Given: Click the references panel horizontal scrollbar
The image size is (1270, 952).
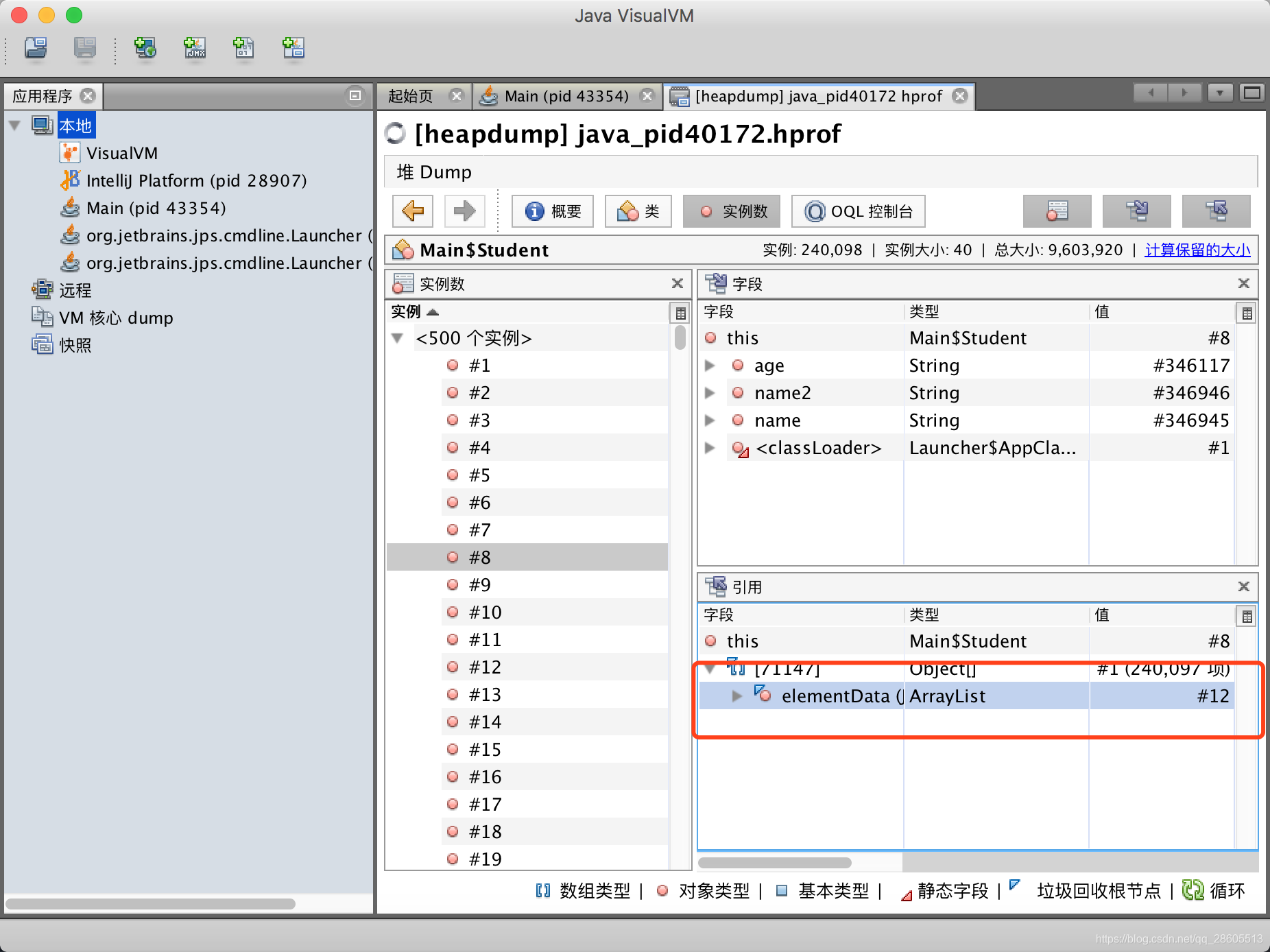Looking at the screenshot, I should pos(775,862).
